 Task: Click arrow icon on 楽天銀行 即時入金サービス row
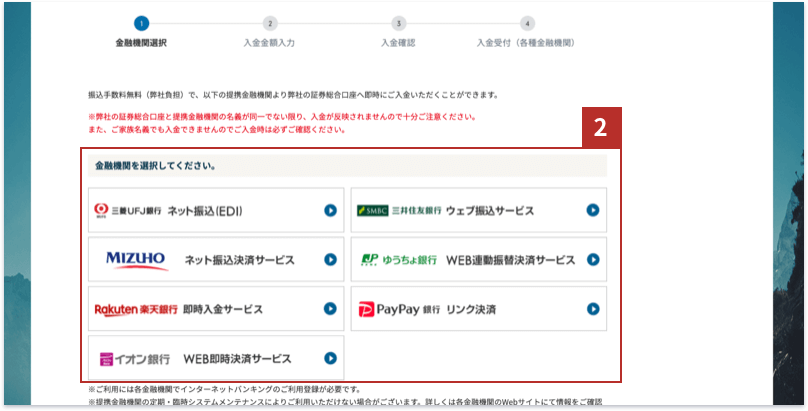tap(330, 309)
